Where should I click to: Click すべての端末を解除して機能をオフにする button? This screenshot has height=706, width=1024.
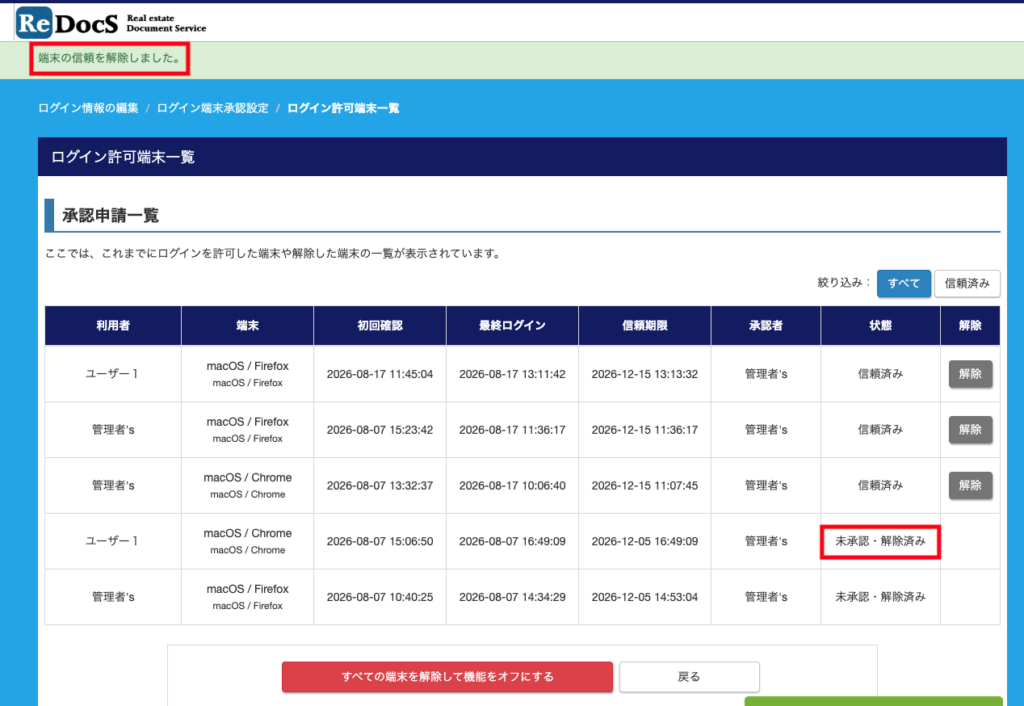click(x=447, y=677)
